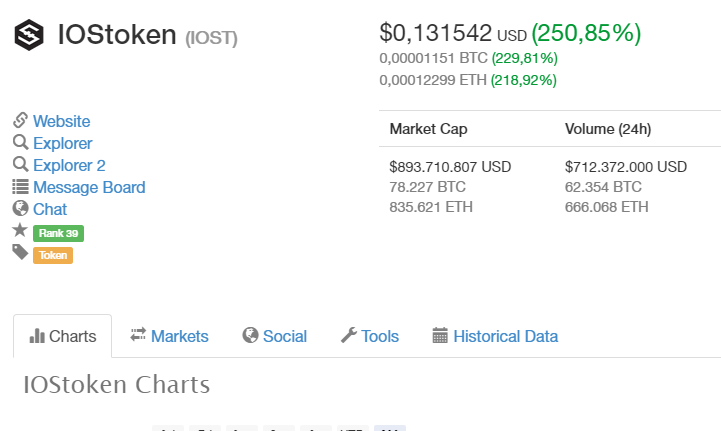Click the exchange arrows icon on Markets tab
The height and width of the screenshot is (431, 721).
point(138,336)
